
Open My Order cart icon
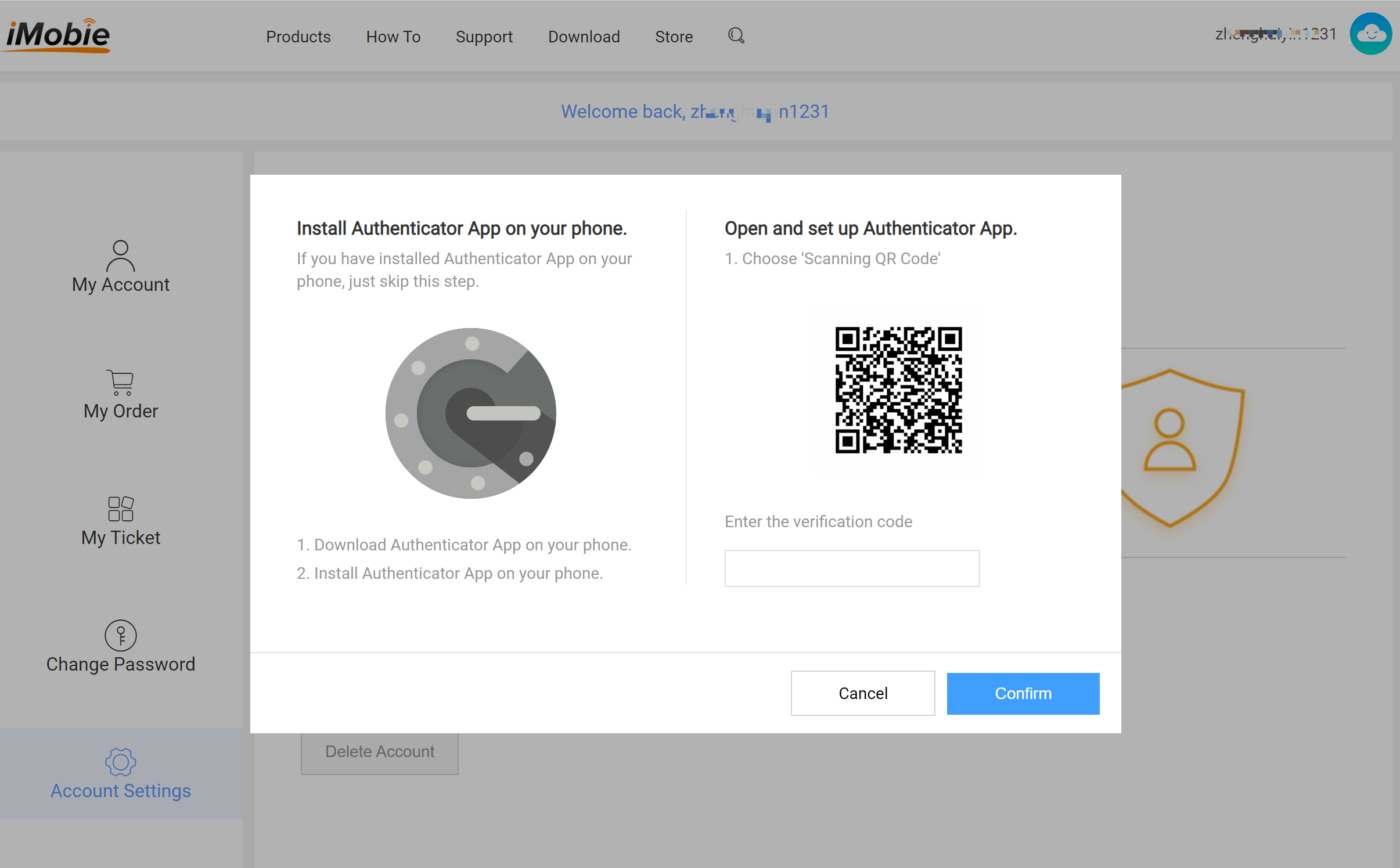(x=121, y=383)
